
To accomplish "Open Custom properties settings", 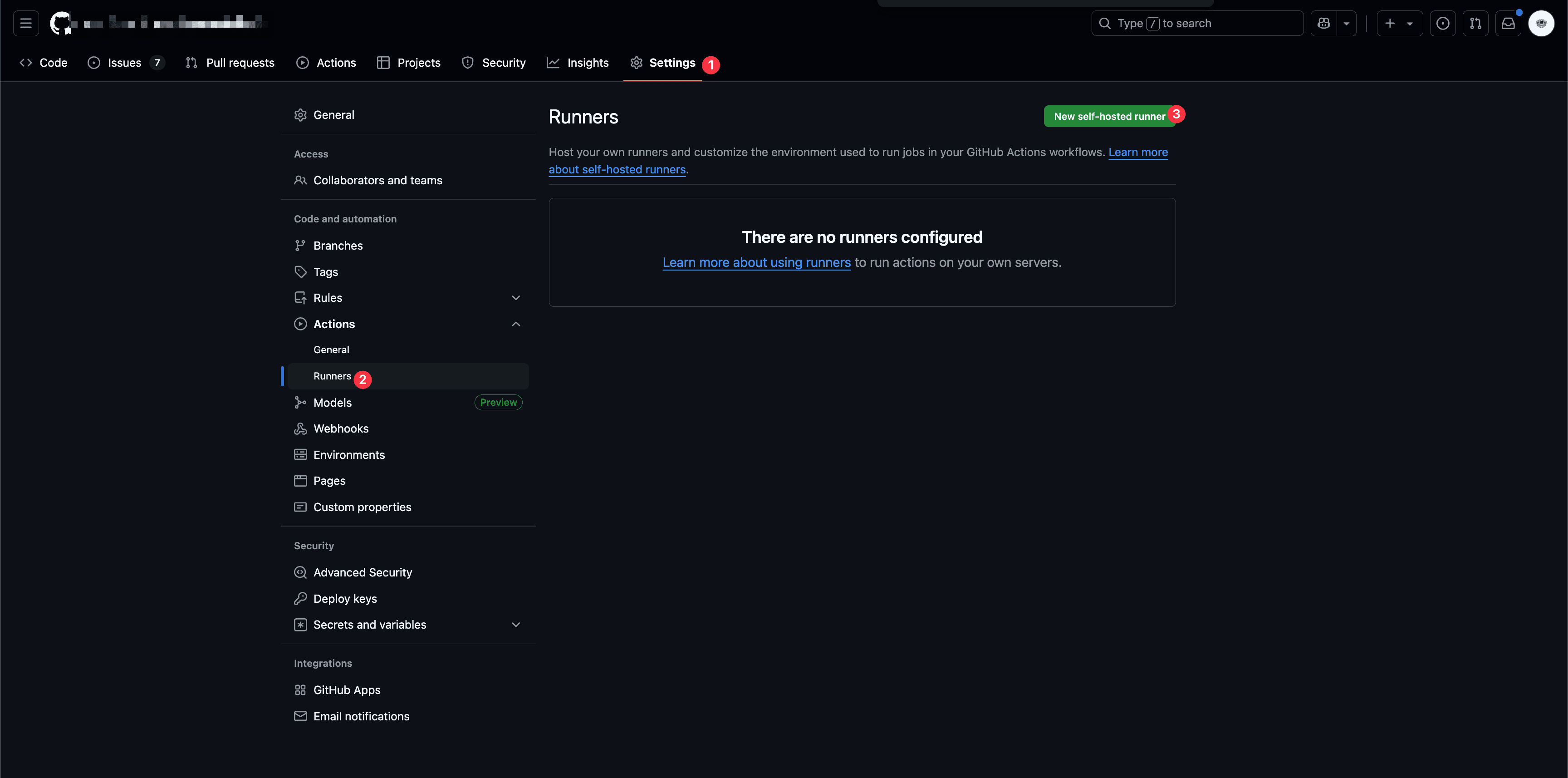I will (408, 507).
